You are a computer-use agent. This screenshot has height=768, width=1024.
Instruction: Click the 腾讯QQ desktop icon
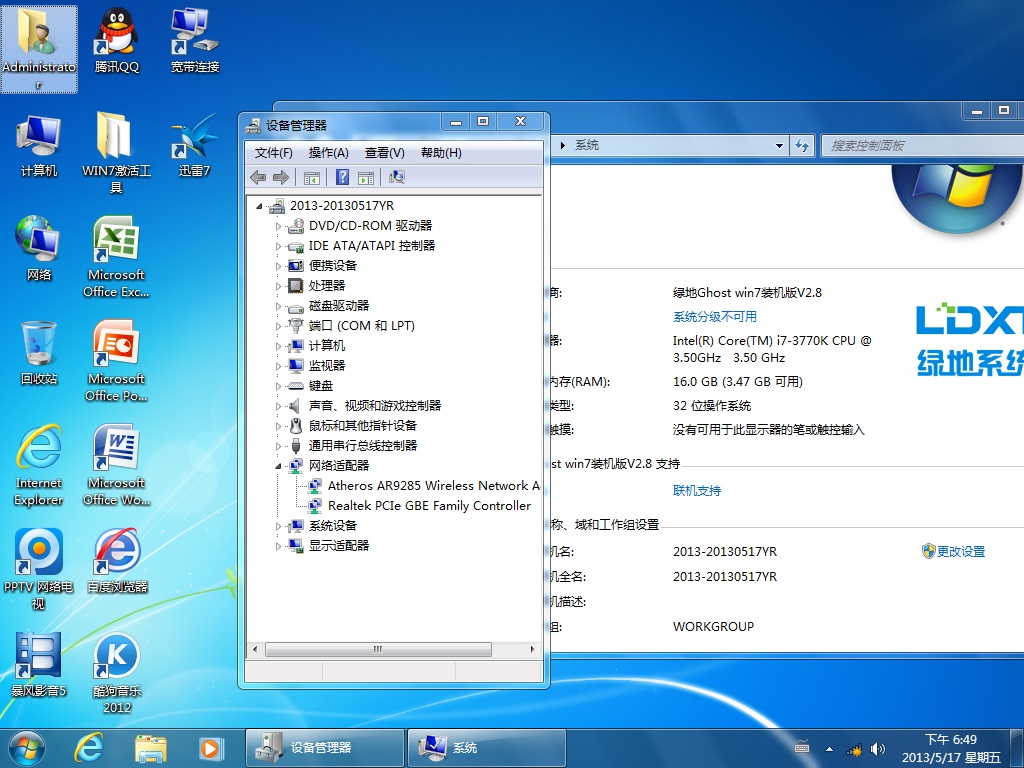(x=117, y=41)
